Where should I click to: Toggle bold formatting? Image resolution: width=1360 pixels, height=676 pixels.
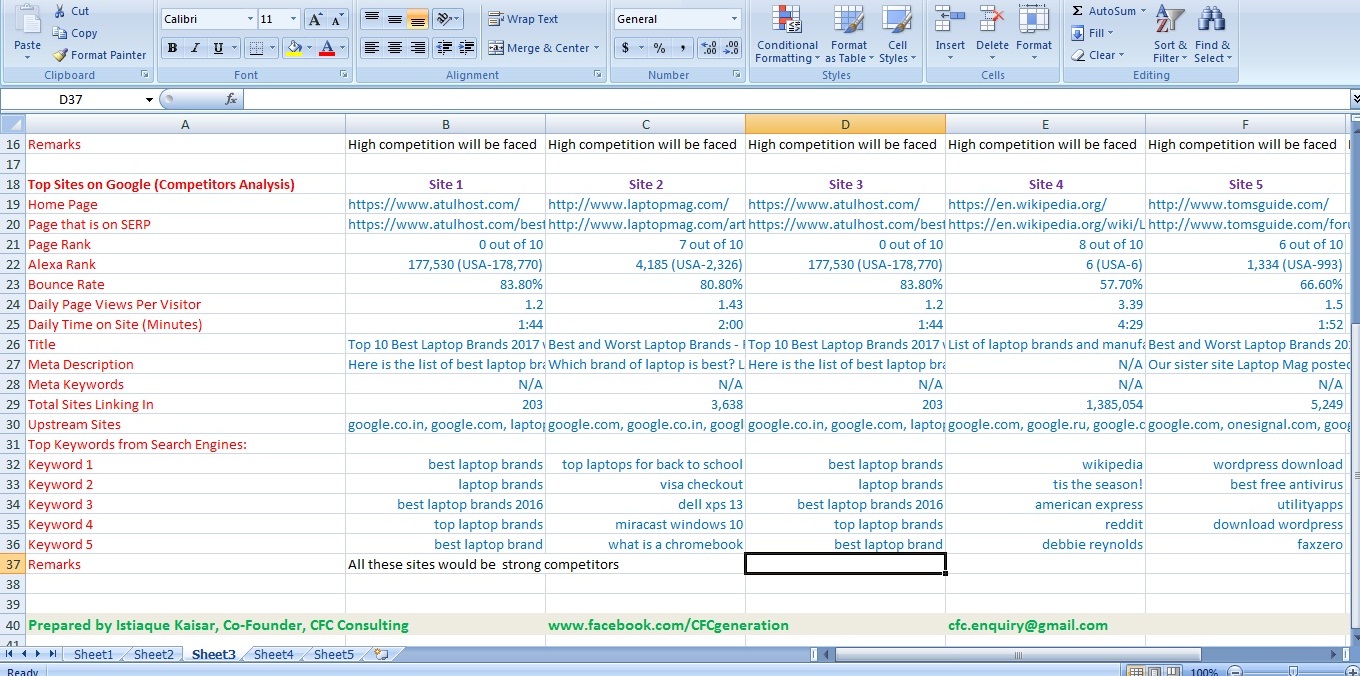coord(171,47)
